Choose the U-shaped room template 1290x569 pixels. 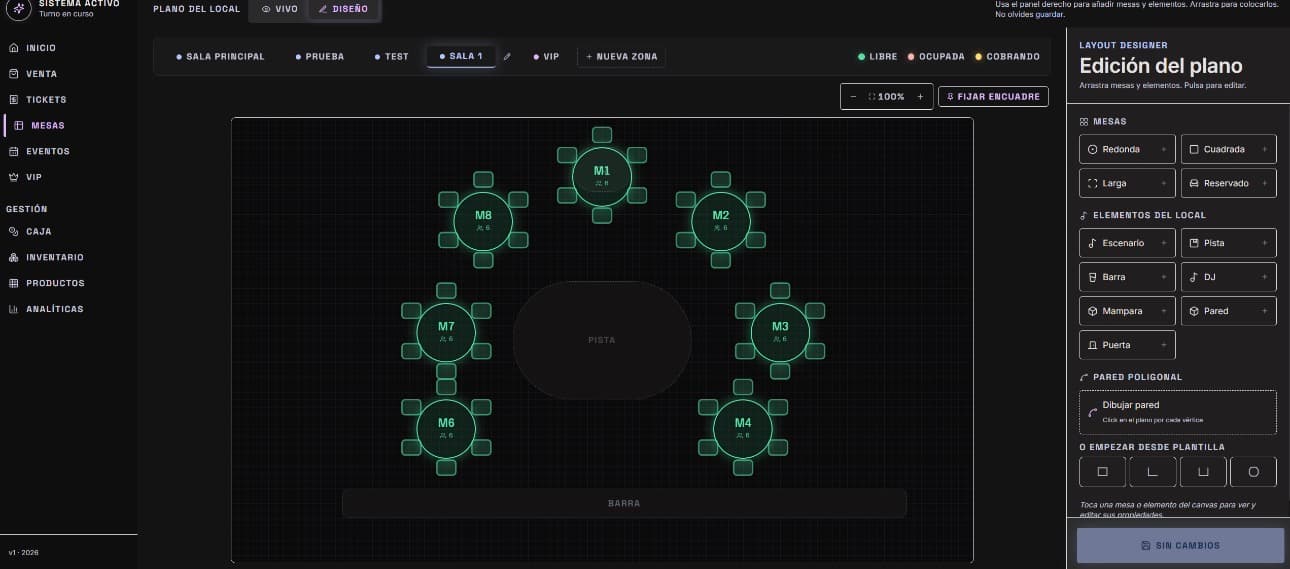point(1203,472)
